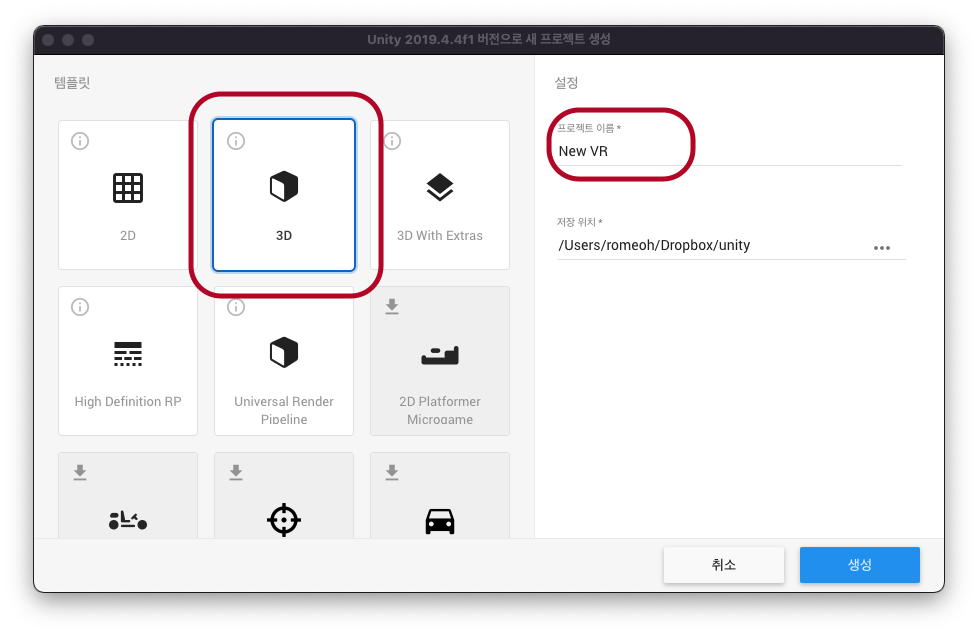Open info icon on 3D With Extras
The width and height of the screenshot is (978, 634).
pyautogui.click(x=392, y=141)
